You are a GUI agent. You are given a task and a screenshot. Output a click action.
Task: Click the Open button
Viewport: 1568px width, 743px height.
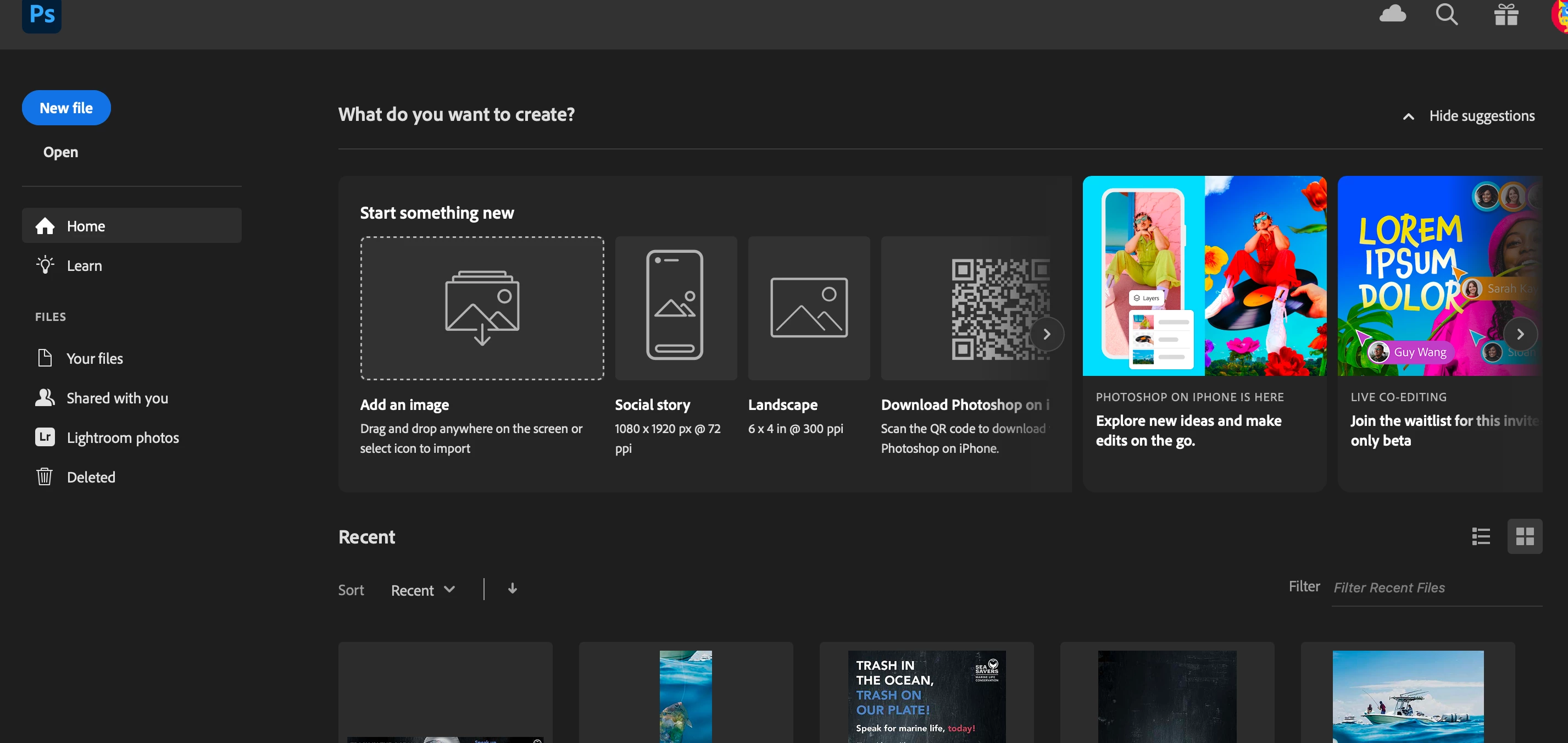(x=60, y=152)
